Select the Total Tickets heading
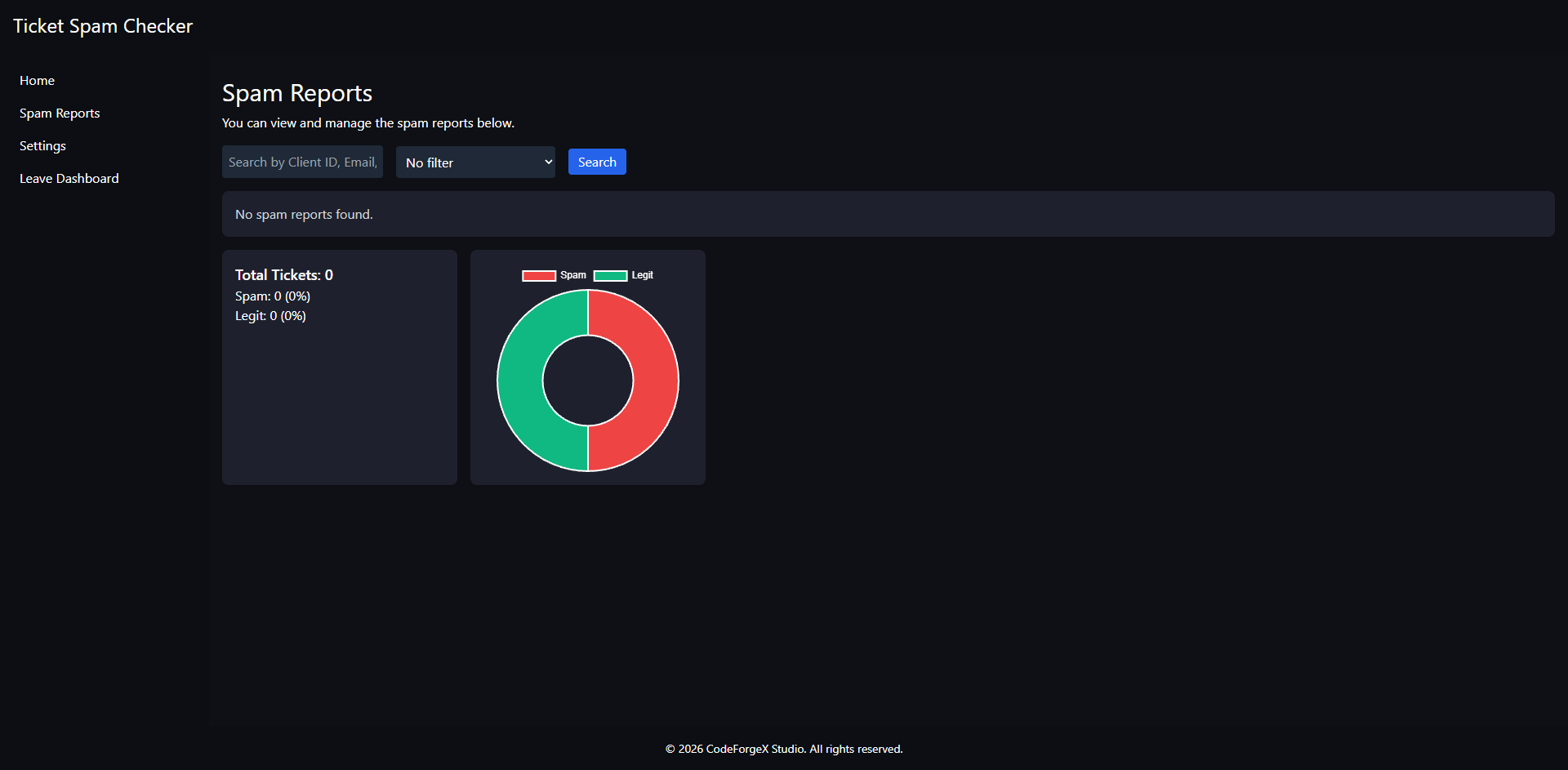The height and width of the screenshot is (770, 1568). click(x=284, y=275)
